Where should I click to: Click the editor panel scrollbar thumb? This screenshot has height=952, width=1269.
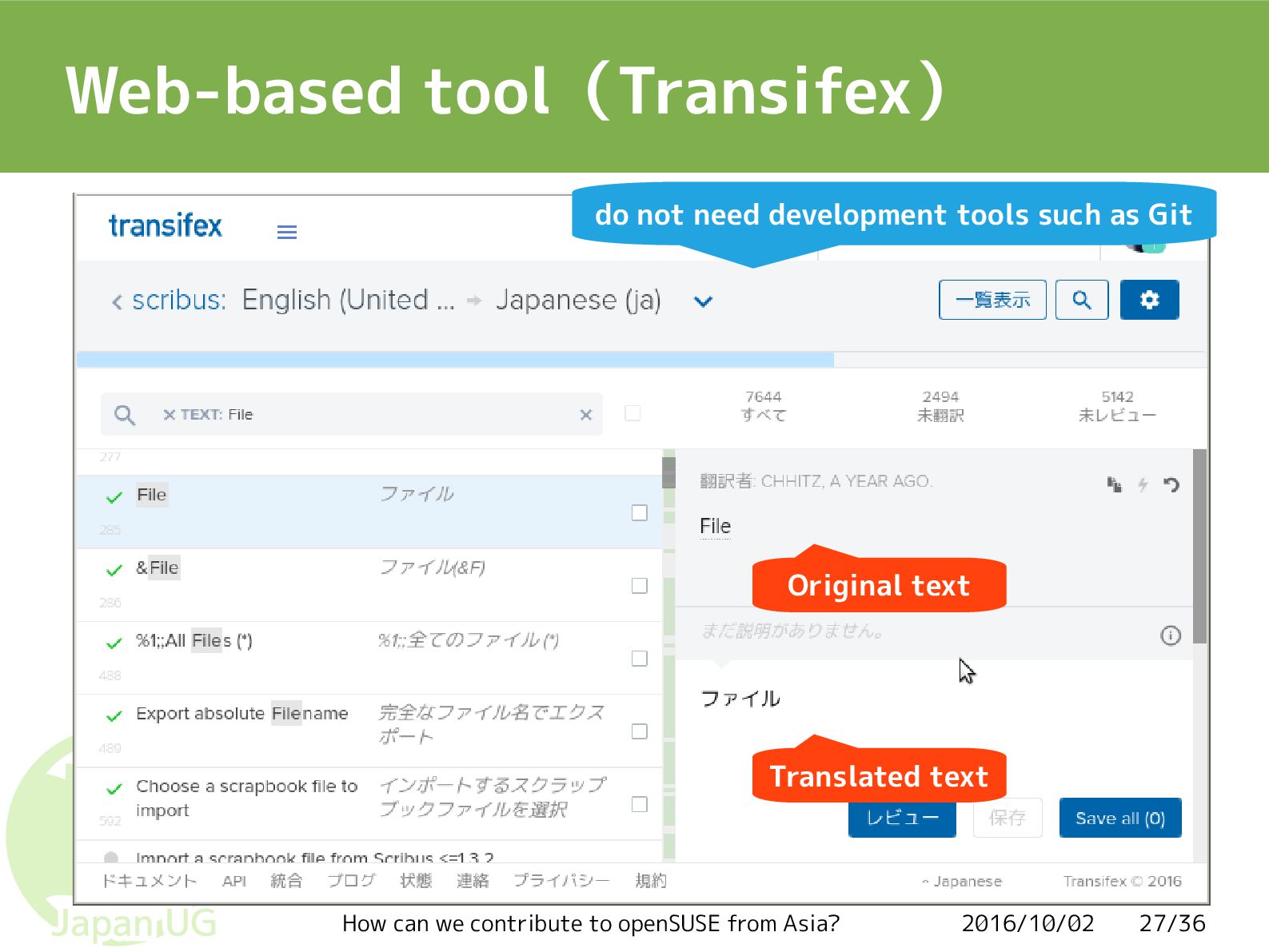coord(1199,546)
